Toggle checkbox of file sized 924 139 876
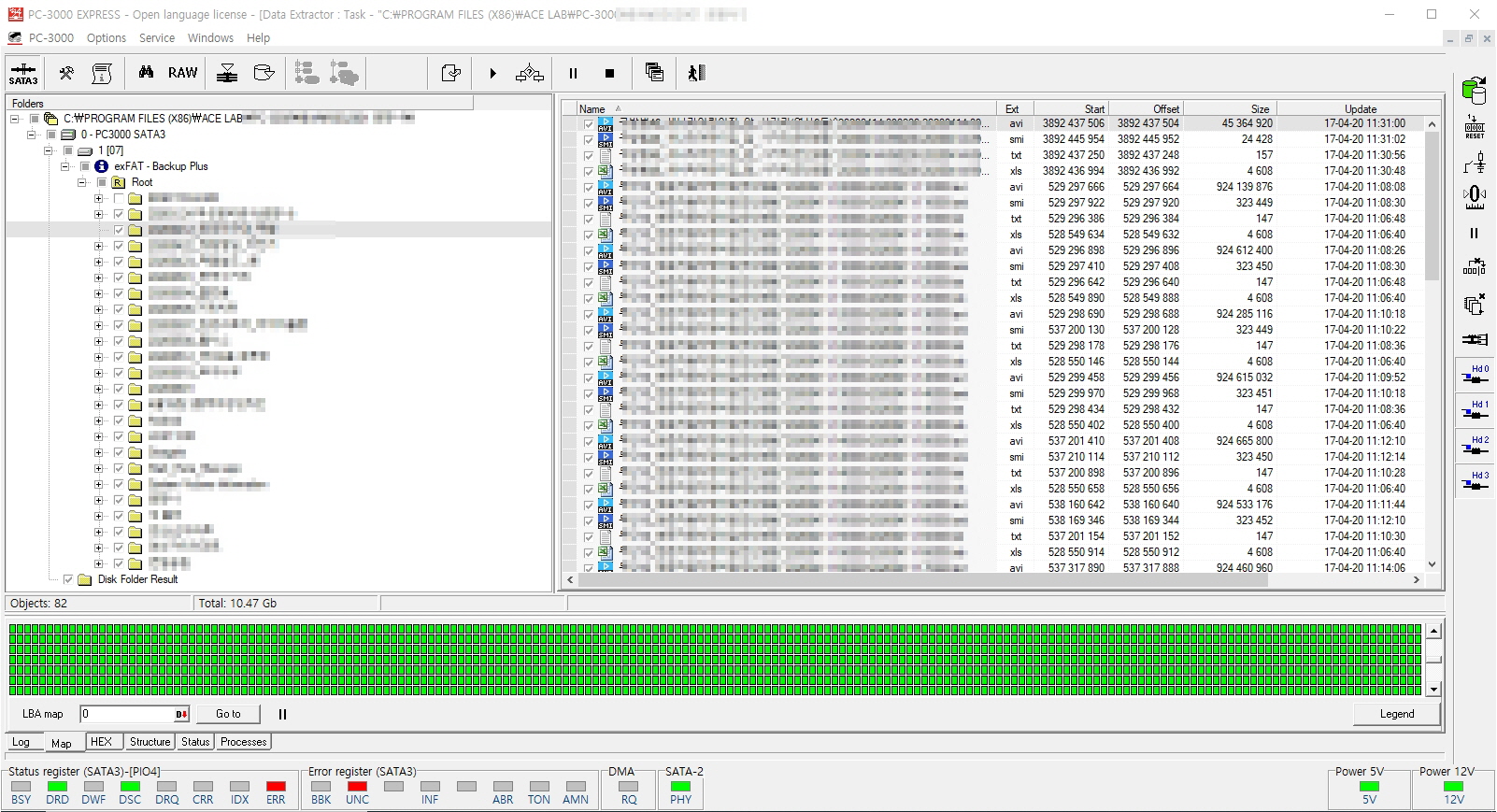 pyautogui.click(x=588, y=187)
